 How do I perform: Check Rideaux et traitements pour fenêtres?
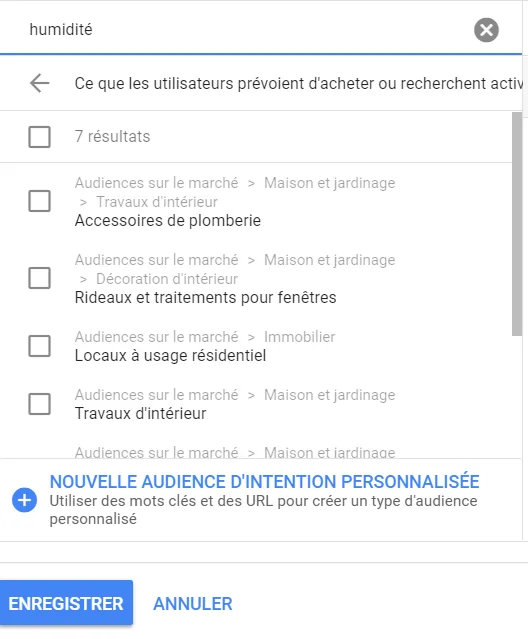click(x=40, y=278)
